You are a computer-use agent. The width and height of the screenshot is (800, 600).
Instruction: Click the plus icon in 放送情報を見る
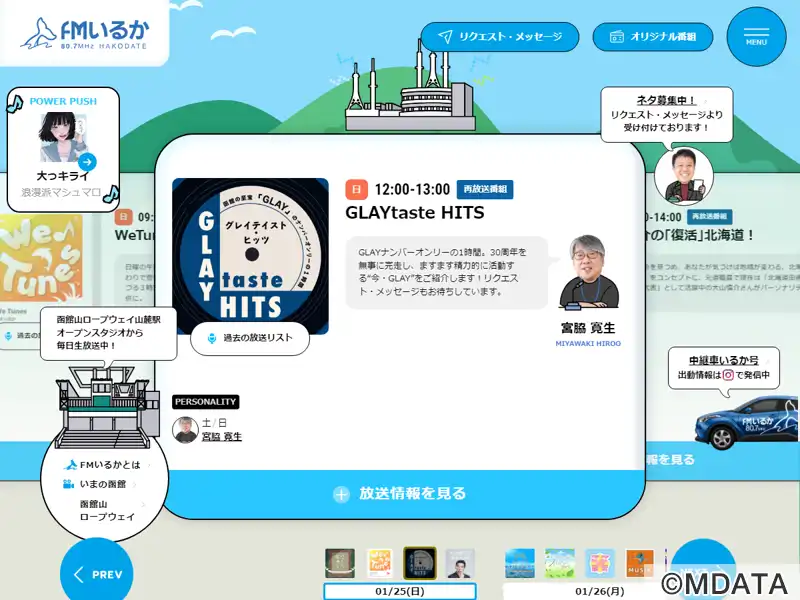(x=341, y=494)
